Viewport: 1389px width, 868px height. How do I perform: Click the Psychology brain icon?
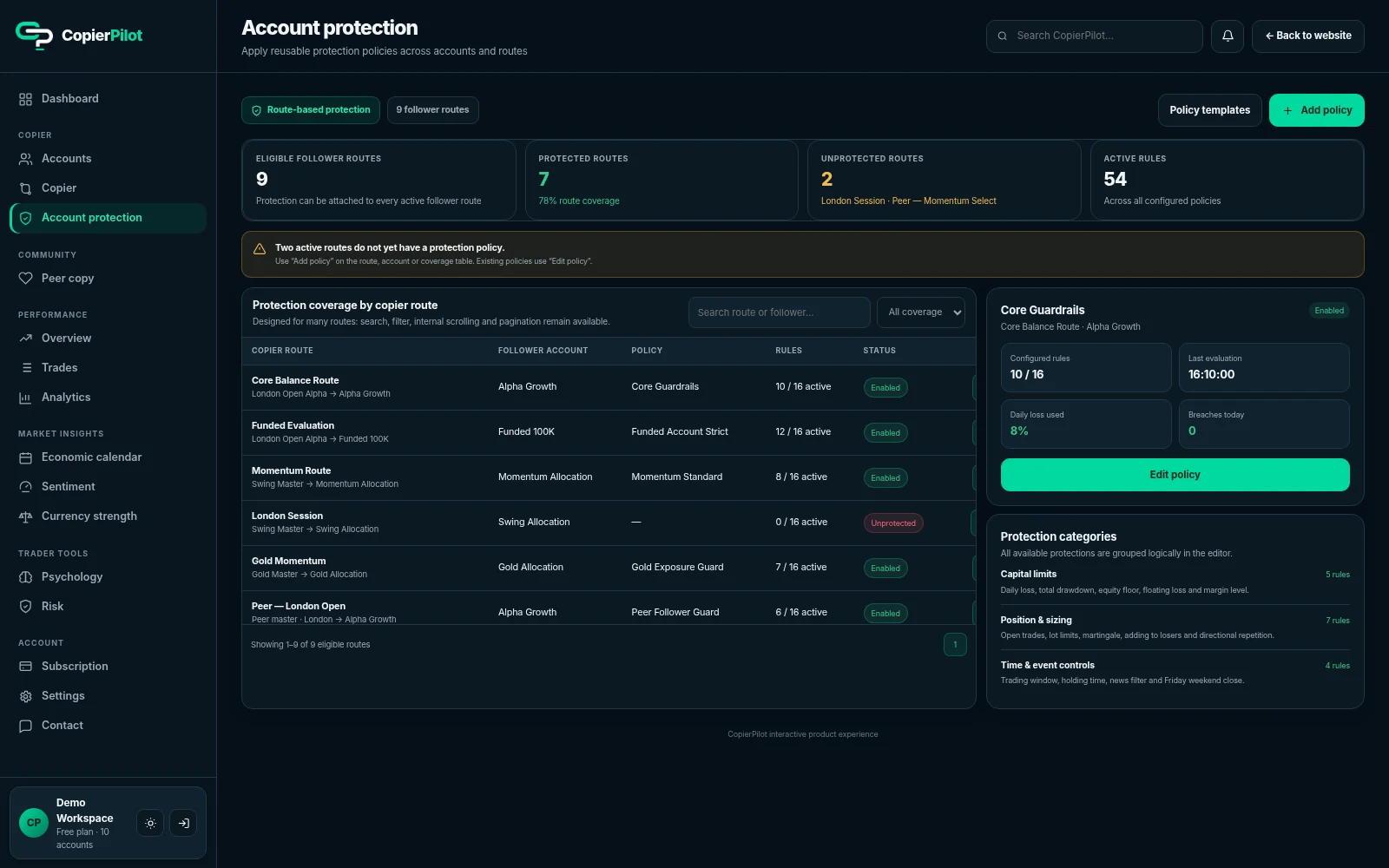tap(25, 577)
